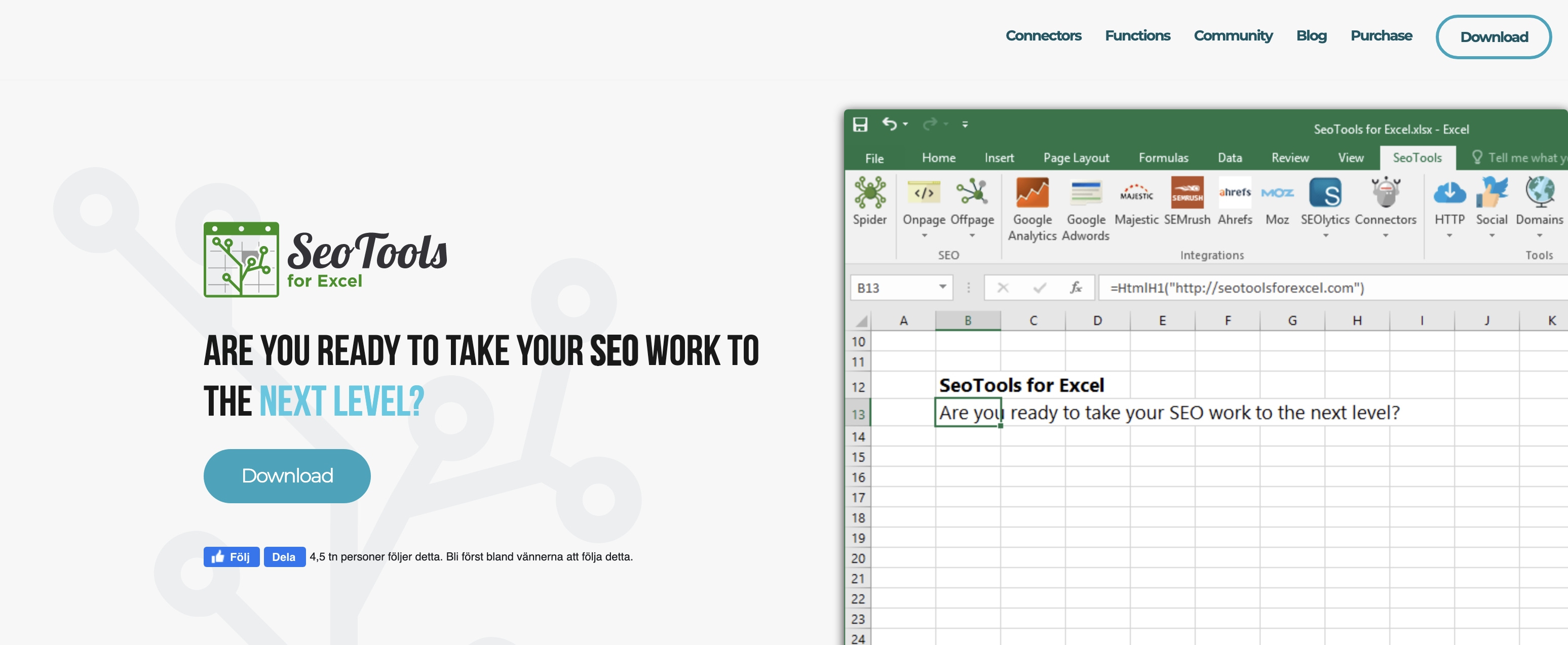Click the Facebook Dela share button
The width and height of the screenshot is (1568, 645).
(x=284, y=556)
